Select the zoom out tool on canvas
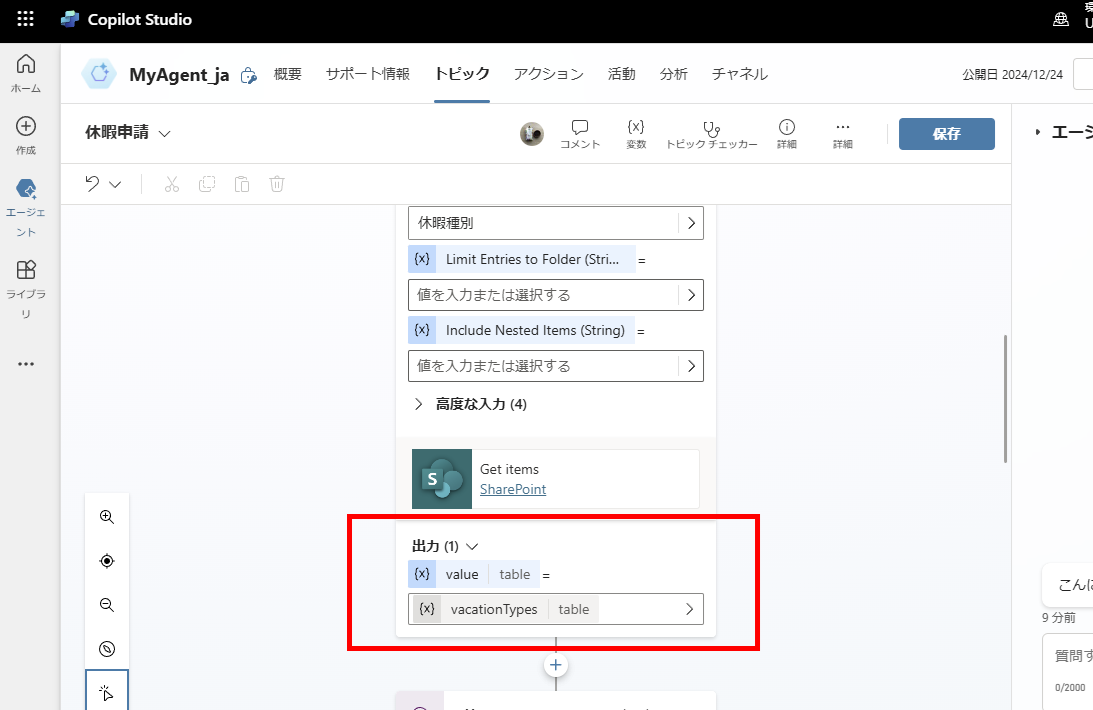The width and height of the screenshot is (1093, 710). point(106,604)
